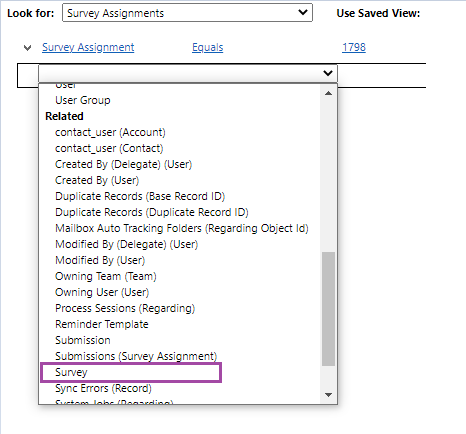
Task: Open the Survey Assignment field link
Action: pos(88,47)
